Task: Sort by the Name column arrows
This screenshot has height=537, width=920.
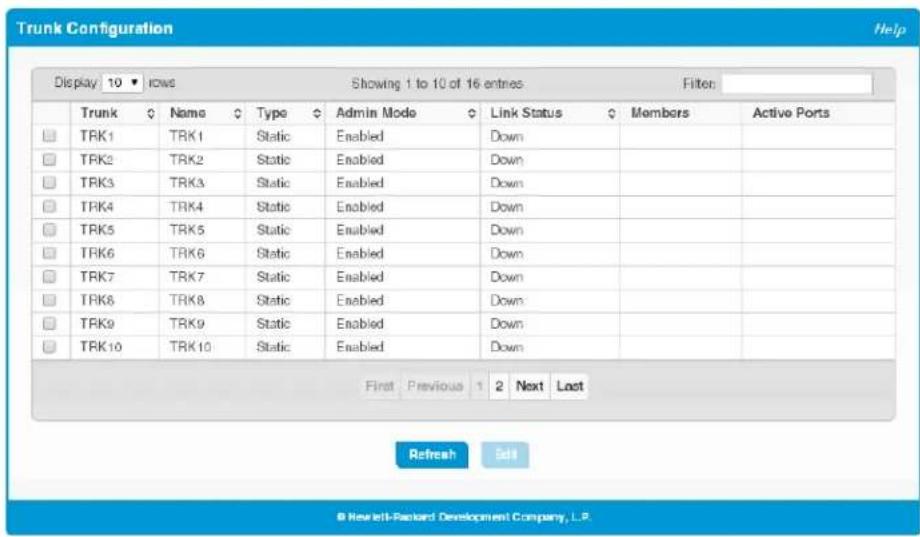Action: 237,114
